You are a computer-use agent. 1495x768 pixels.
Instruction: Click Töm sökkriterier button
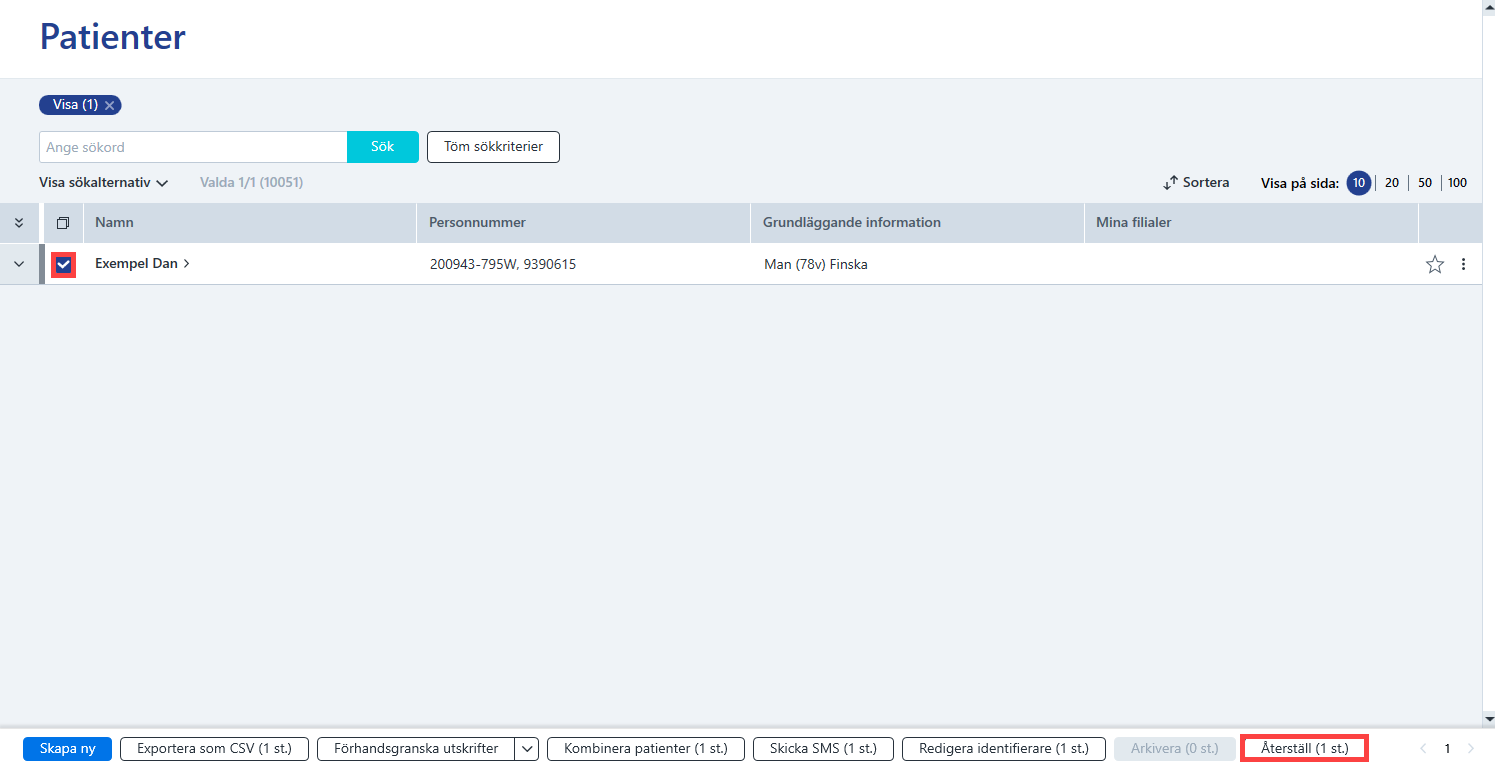click(x=493, y=147)
